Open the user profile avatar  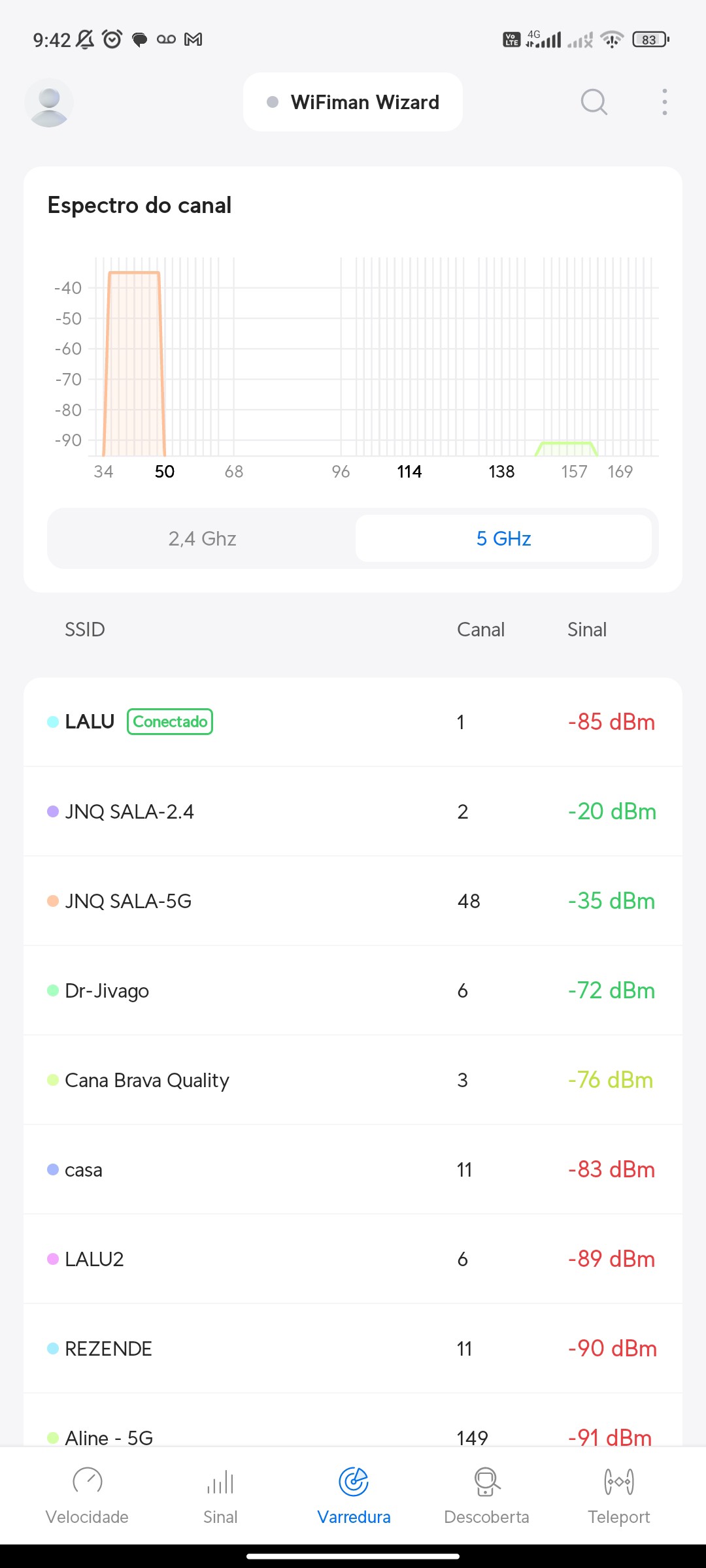[49, 103]
